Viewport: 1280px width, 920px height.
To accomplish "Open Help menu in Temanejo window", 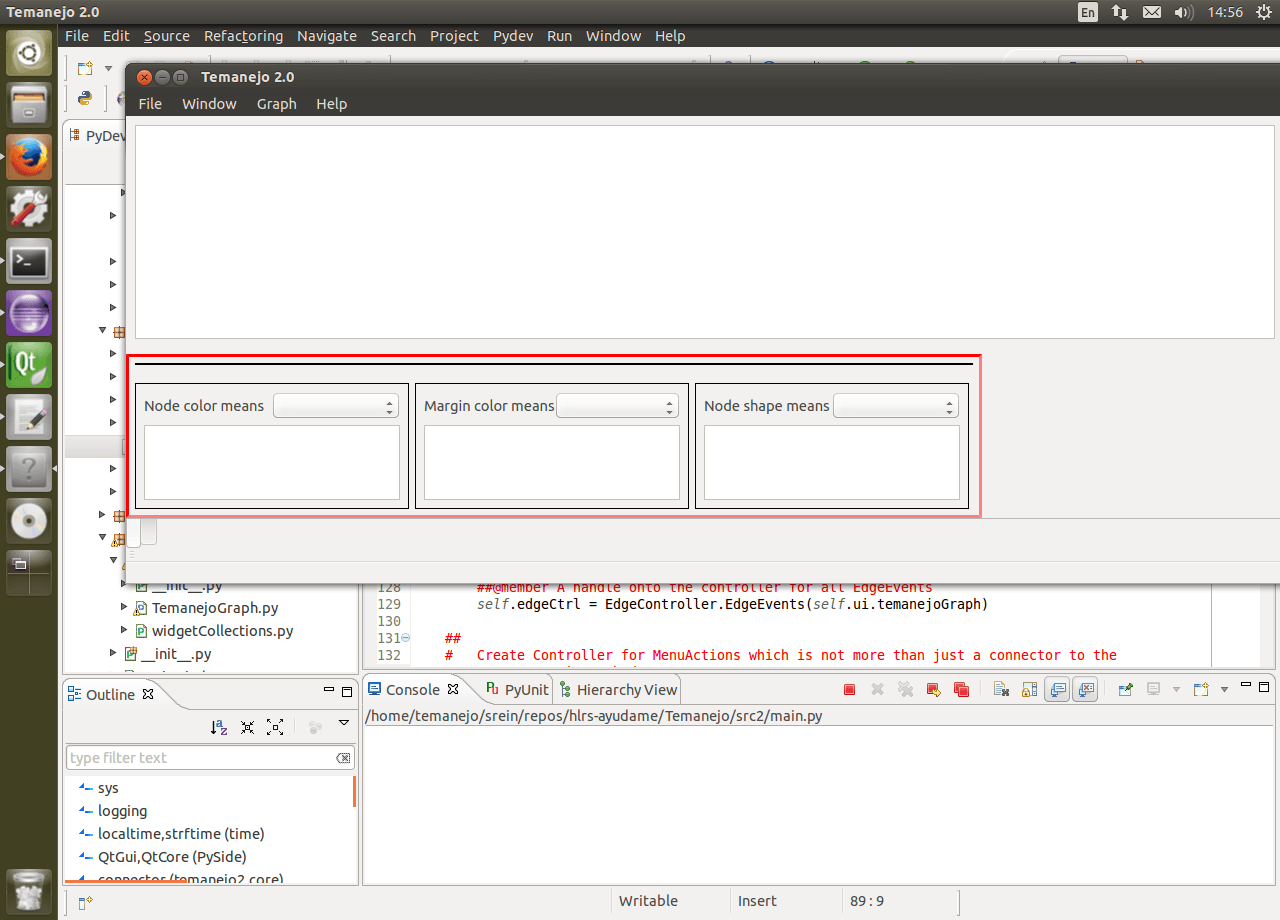I will pos(331,104).
